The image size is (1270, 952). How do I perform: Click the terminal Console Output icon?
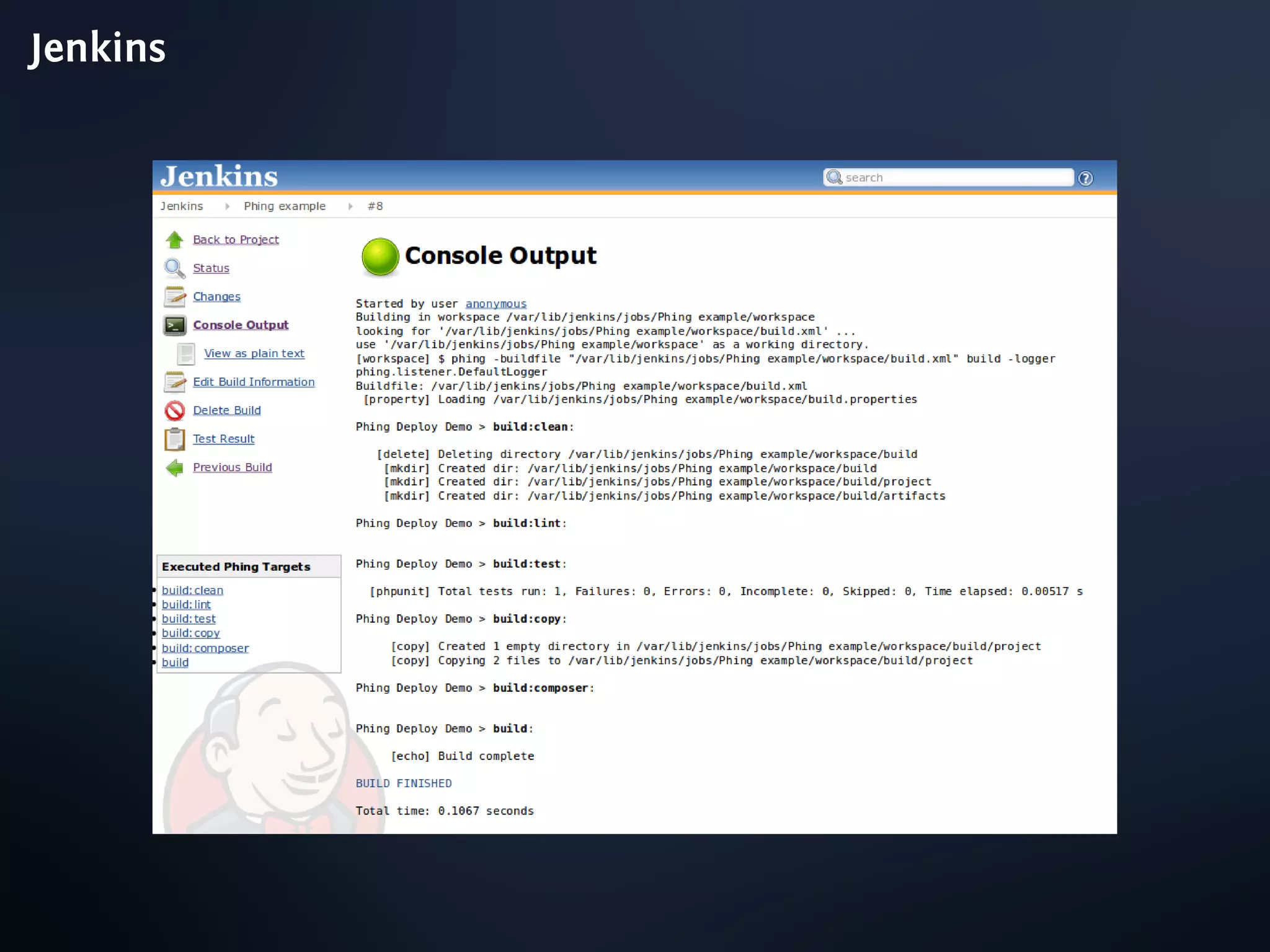pos(175,325)
